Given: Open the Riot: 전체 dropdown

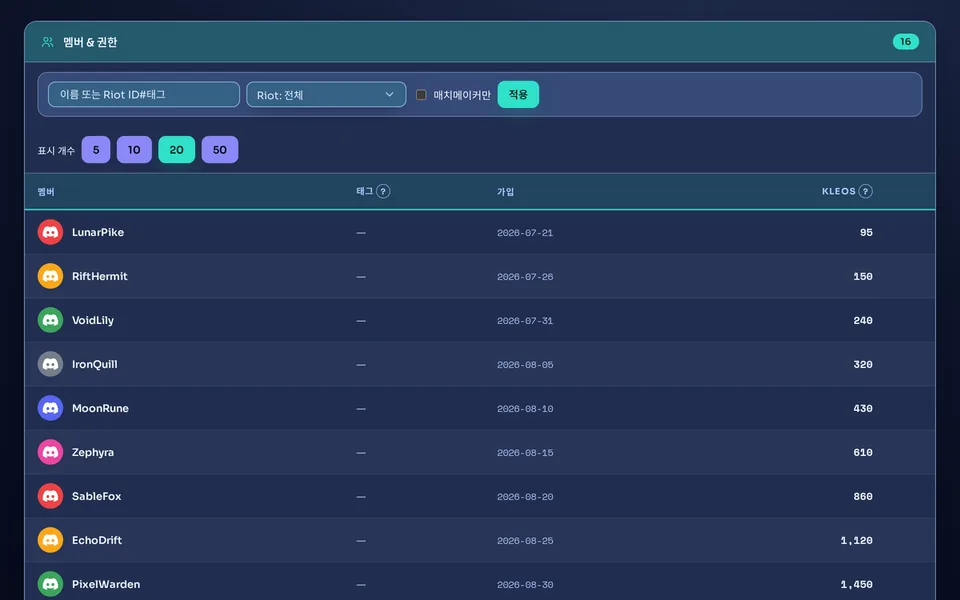Looking at the screenshot, I should 326,95.
